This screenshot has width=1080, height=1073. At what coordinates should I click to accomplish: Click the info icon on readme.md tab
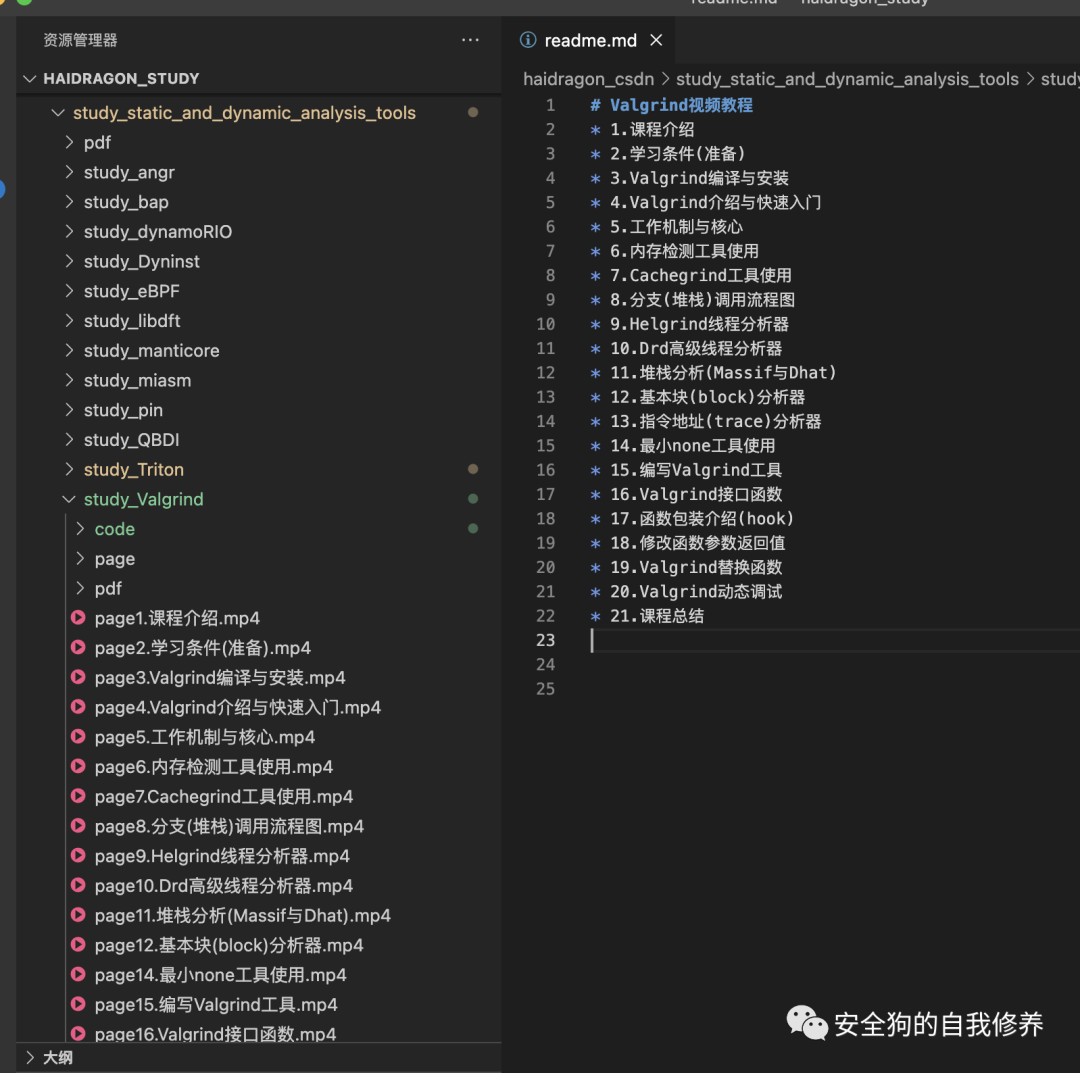coord(528,40)
